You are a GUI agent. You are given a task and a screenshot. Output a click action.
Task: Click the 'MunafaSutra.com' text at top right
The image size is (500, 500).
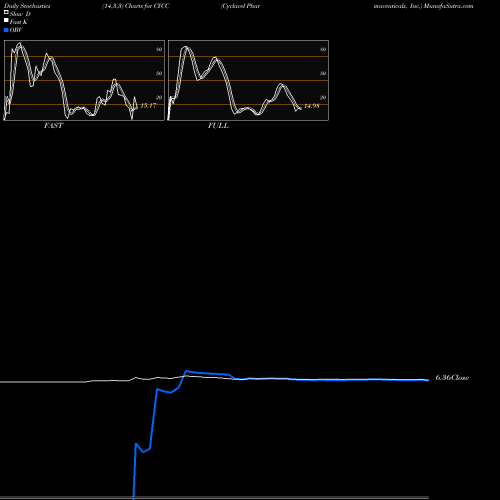(x=448, y=6)
